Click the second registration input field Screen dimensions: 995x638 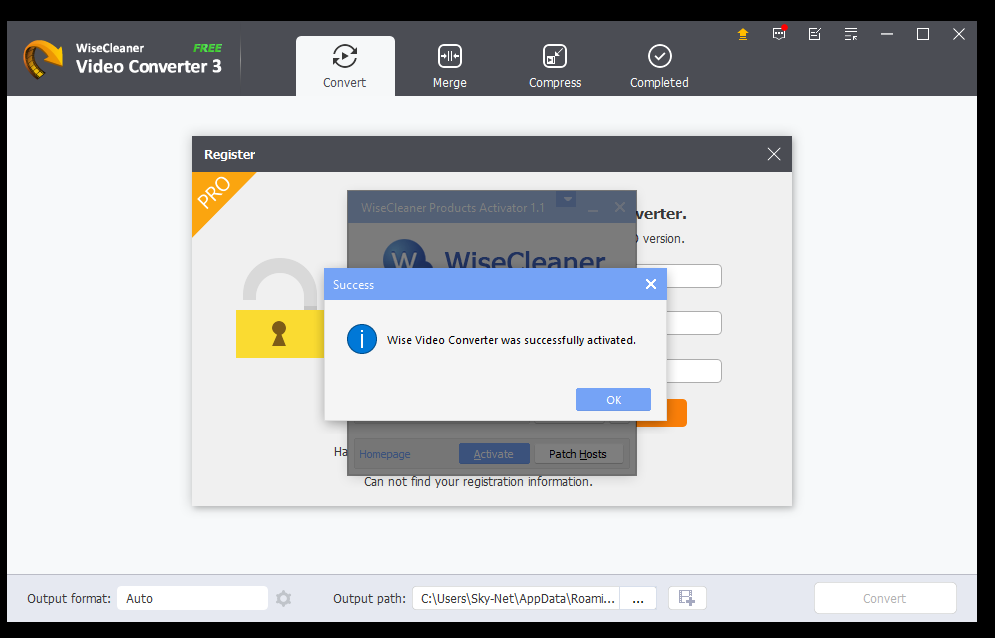(x=694, y=323)
